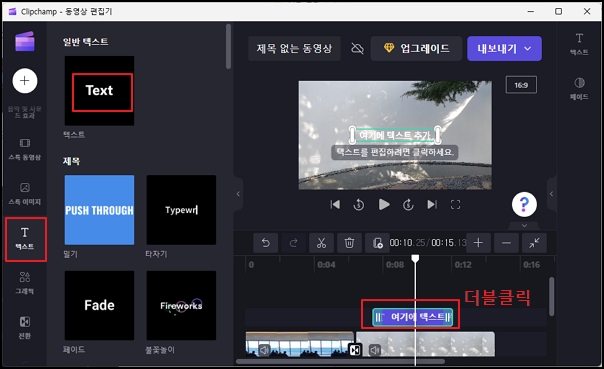The width and height of the screenshot is (604, 369).
Task: Edit the 제목 없는 동영상 project title
Action: (294, 49)
